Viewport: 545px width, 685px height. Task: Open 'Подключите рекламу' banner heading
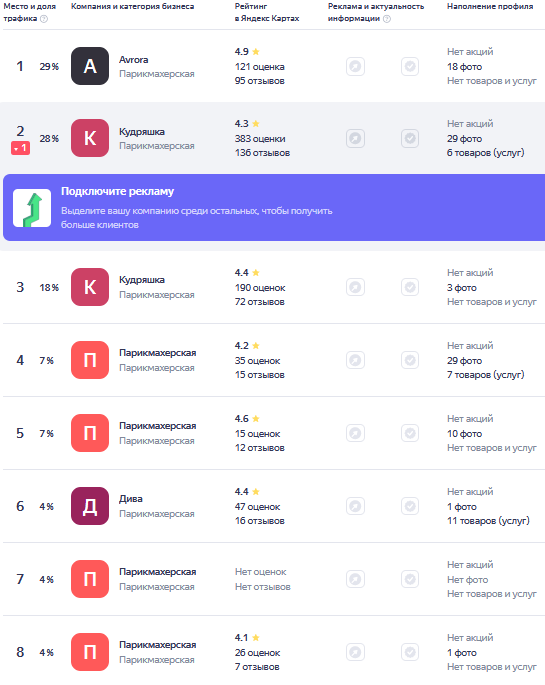(117, 191)
